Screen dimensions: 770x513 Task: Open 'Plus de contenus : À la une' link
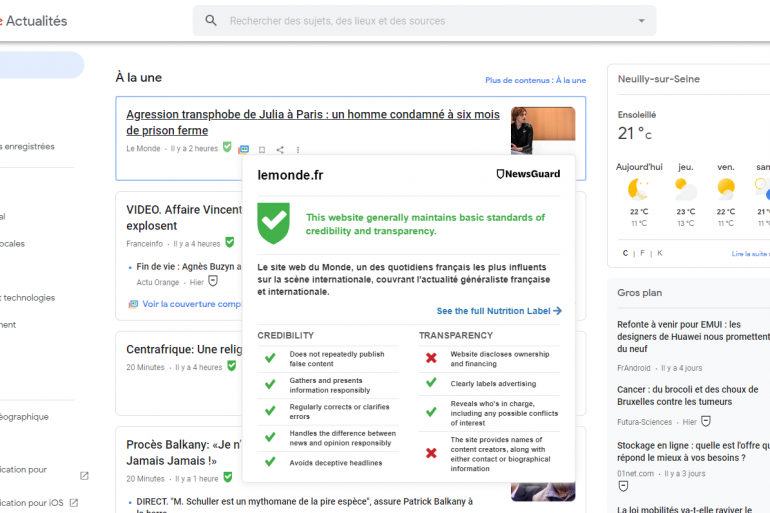pos(535,80)
